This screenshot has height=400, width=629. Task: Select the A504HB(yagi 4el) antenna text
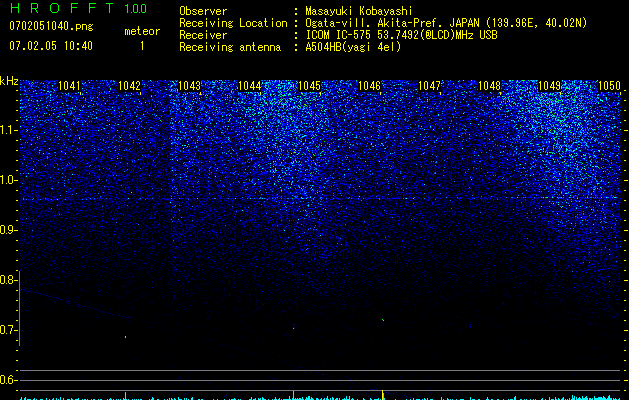coord(353,47)
